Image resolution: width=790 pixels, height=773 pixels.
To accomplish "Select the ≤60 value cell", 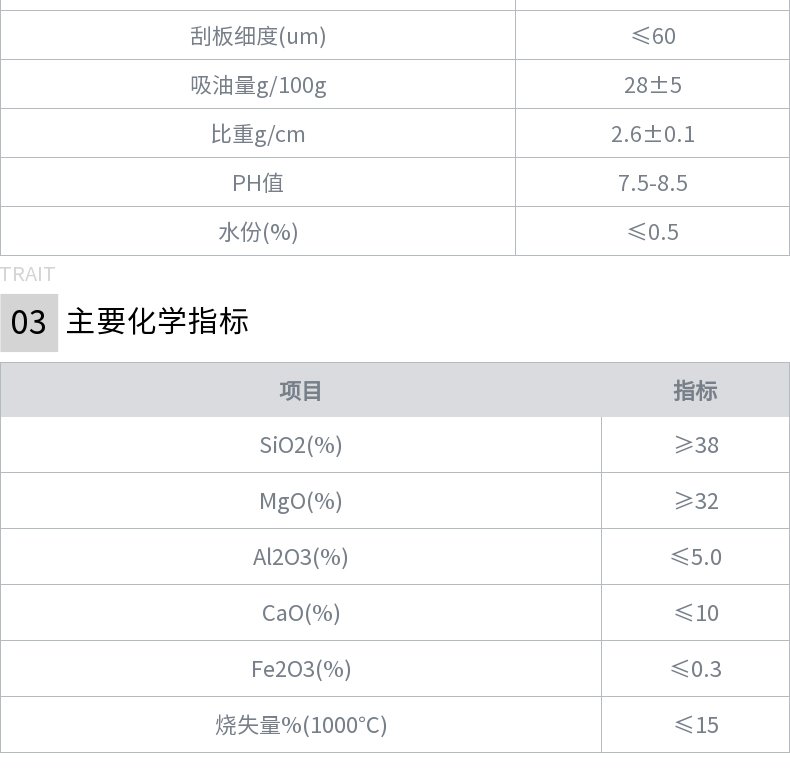I will click(x=653, y=36).
